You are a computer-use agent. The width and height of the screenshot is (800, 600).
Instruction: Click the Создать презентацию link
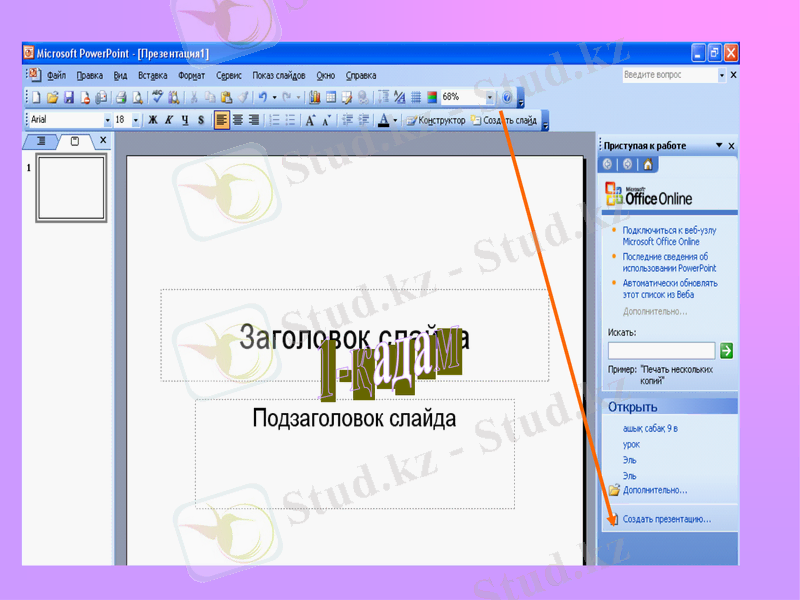pos(666,519)
